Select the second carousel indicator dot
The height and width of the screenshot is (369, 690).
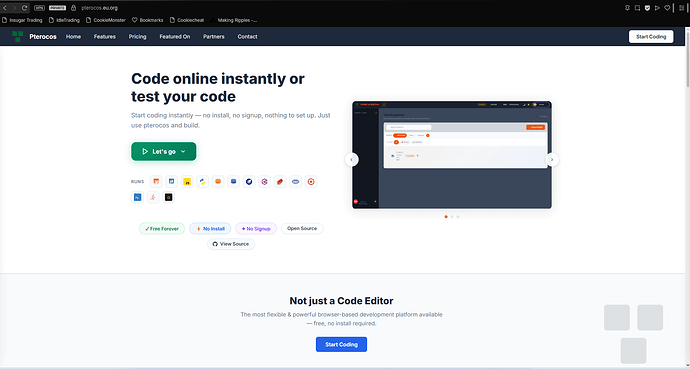tap(452, 217)
